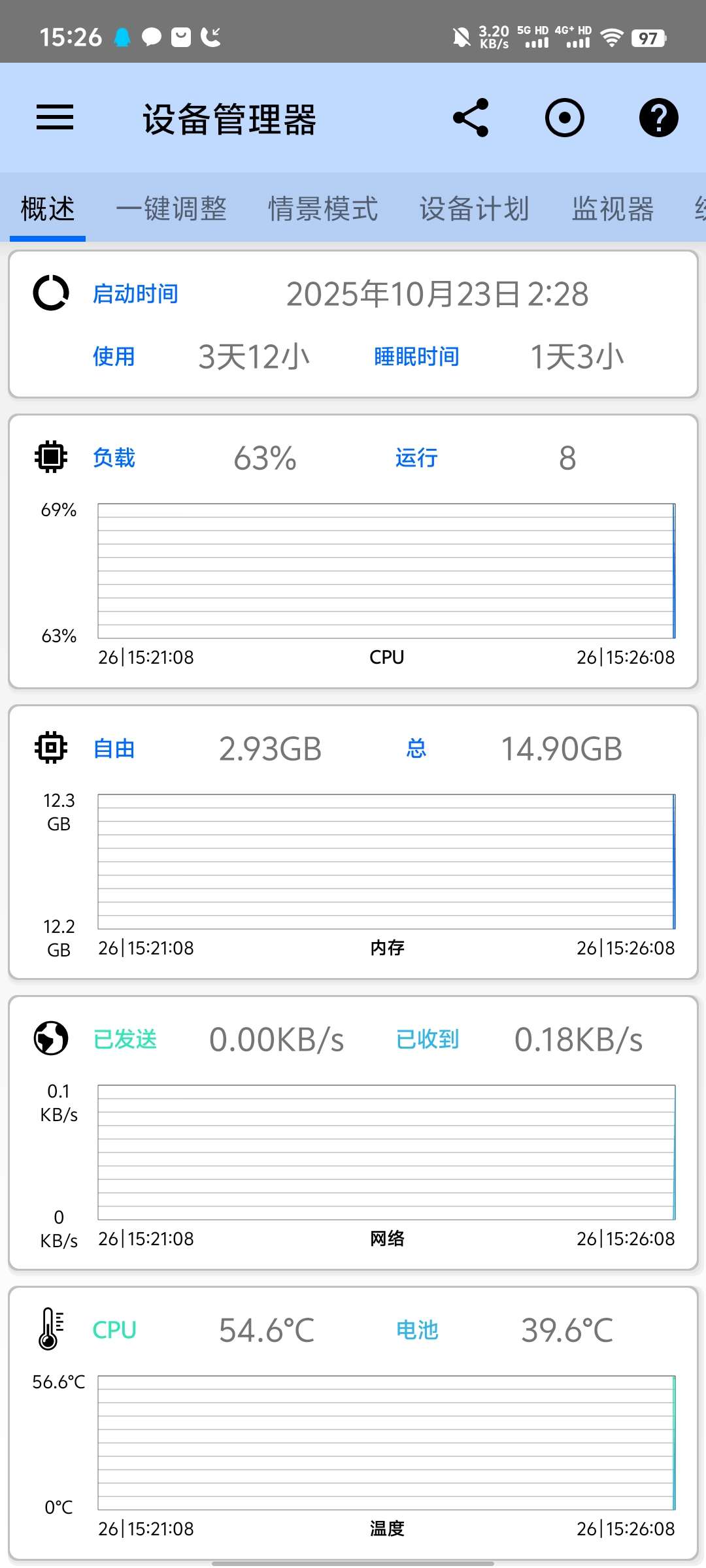Tap the network globe icon
Viewport: 706px width, 1568px height.
[x=51, y=1038]
